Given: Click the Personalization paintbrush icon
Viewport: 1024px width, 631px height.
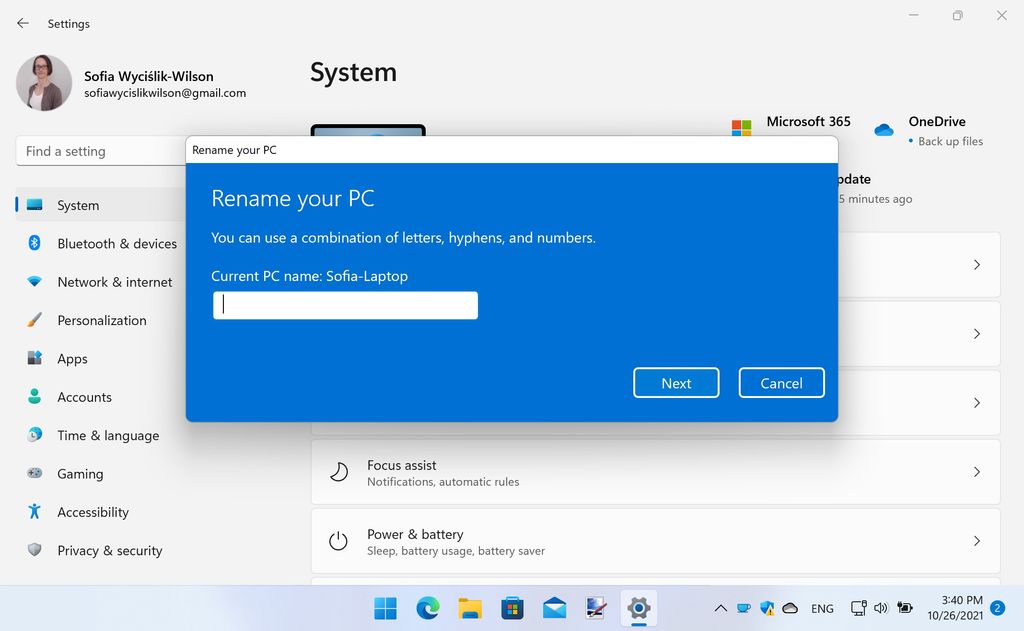Looking at the screenshot, I should pos(35,320).
